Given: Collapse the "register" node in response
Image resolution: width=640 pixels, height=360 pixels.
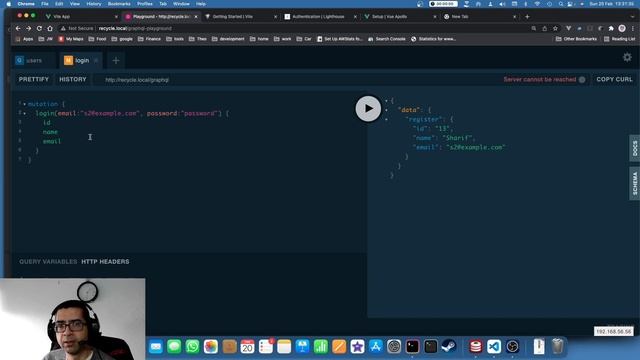Looking at the screenshot, I should coord(387,119).
